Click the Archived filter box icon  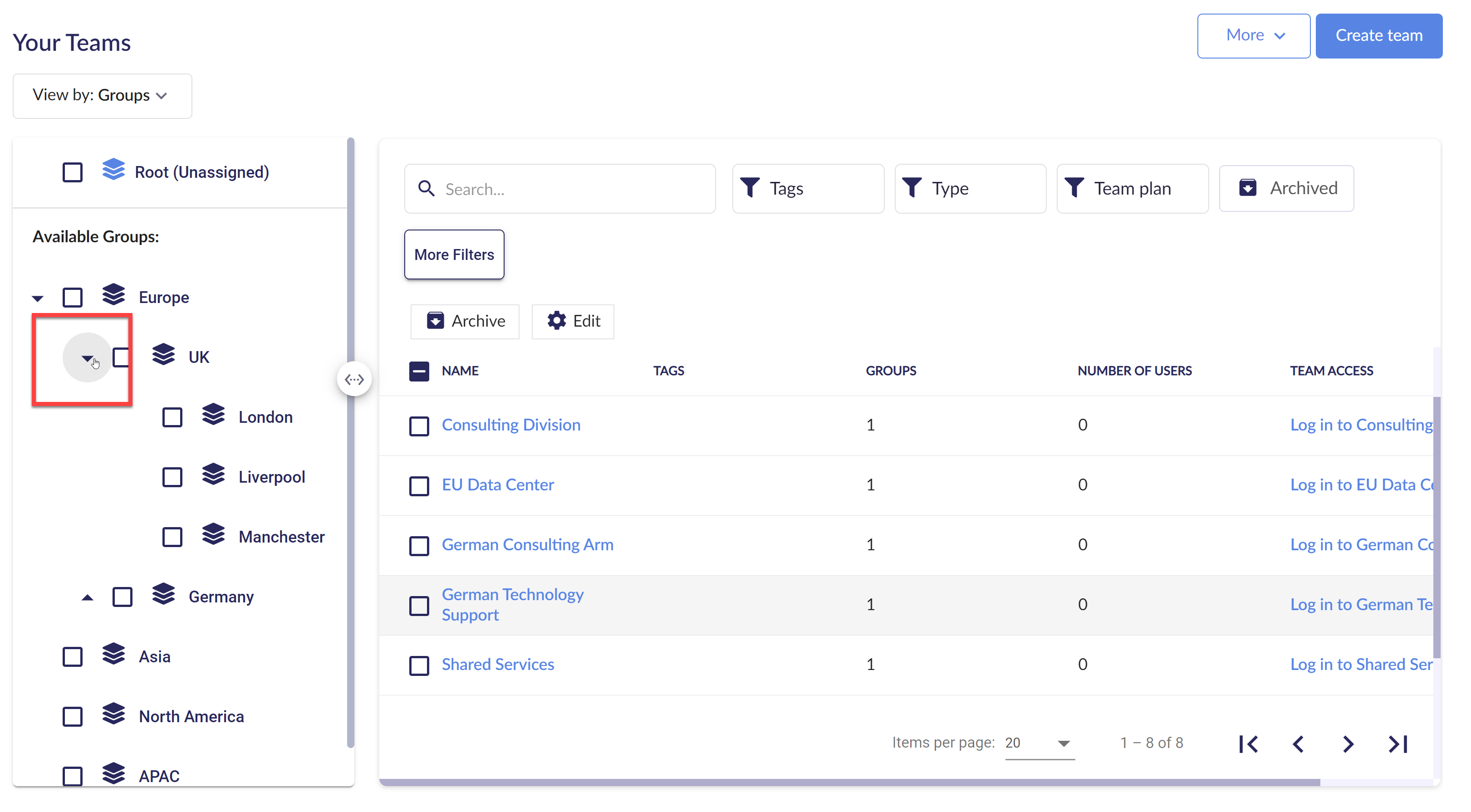[x=1248, y=188]
